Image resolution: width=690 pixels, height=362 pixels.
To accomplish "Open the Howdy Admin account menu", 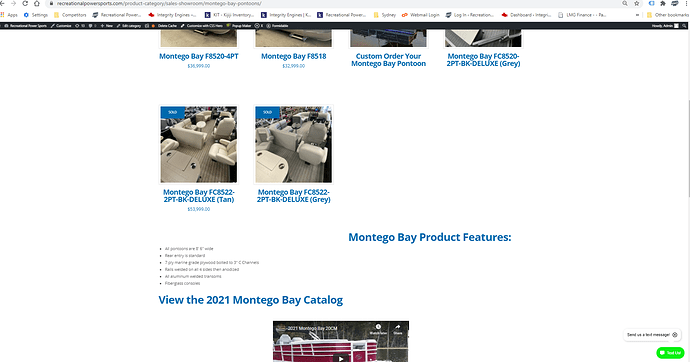I will (665, 26).
